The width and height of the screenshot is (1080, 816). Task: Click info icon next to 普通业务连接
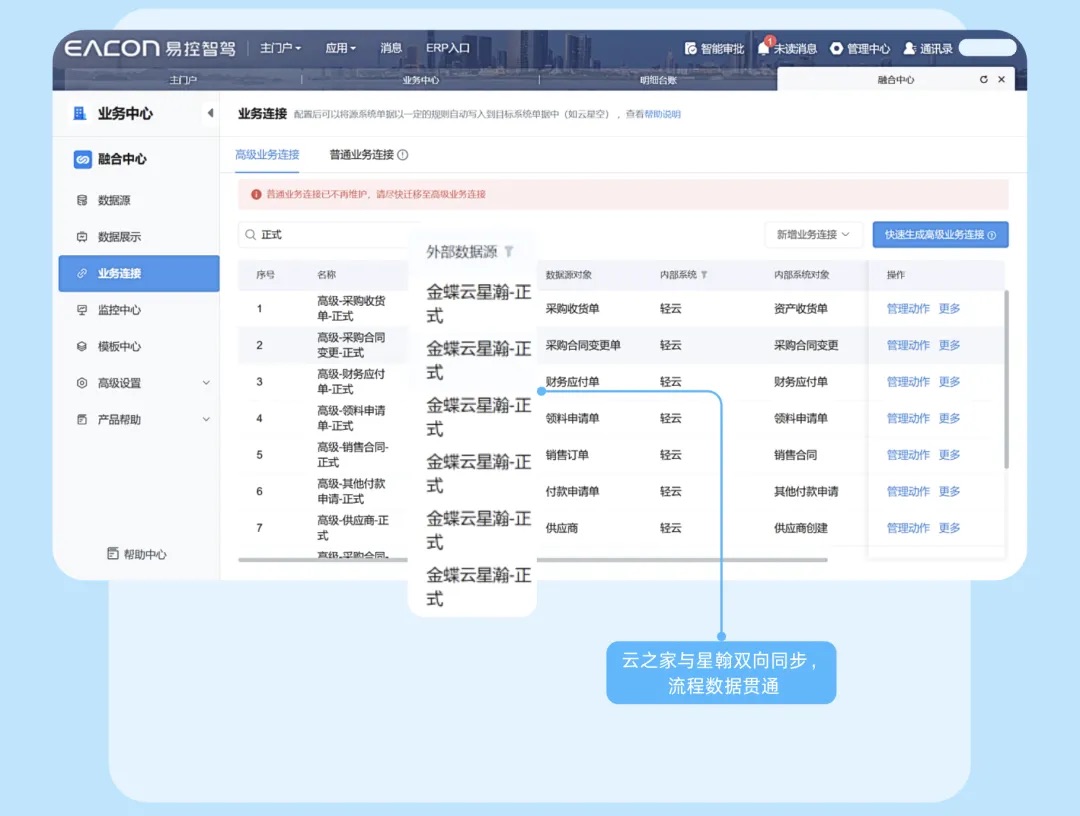point(403,155)
